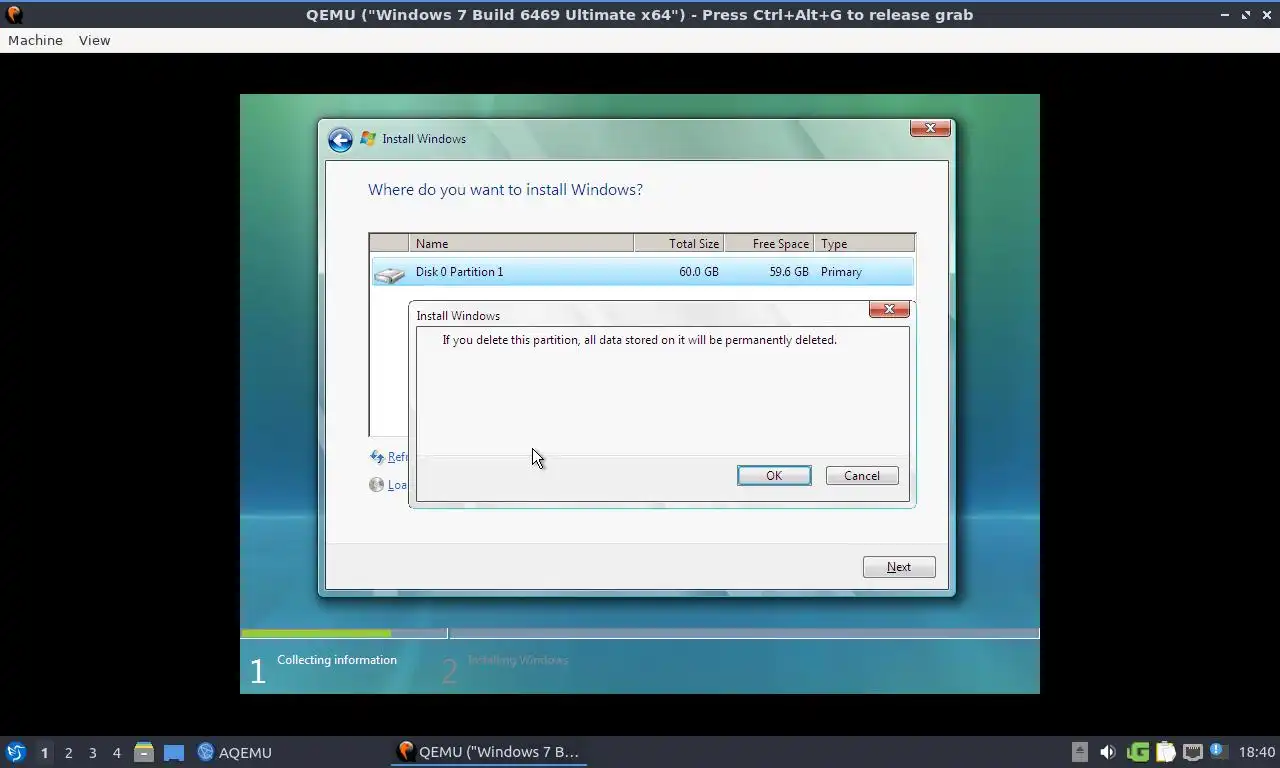Open the file manager taskbar icon
The height and width of the screenshot is (768, 1280).
pos(144,752)
